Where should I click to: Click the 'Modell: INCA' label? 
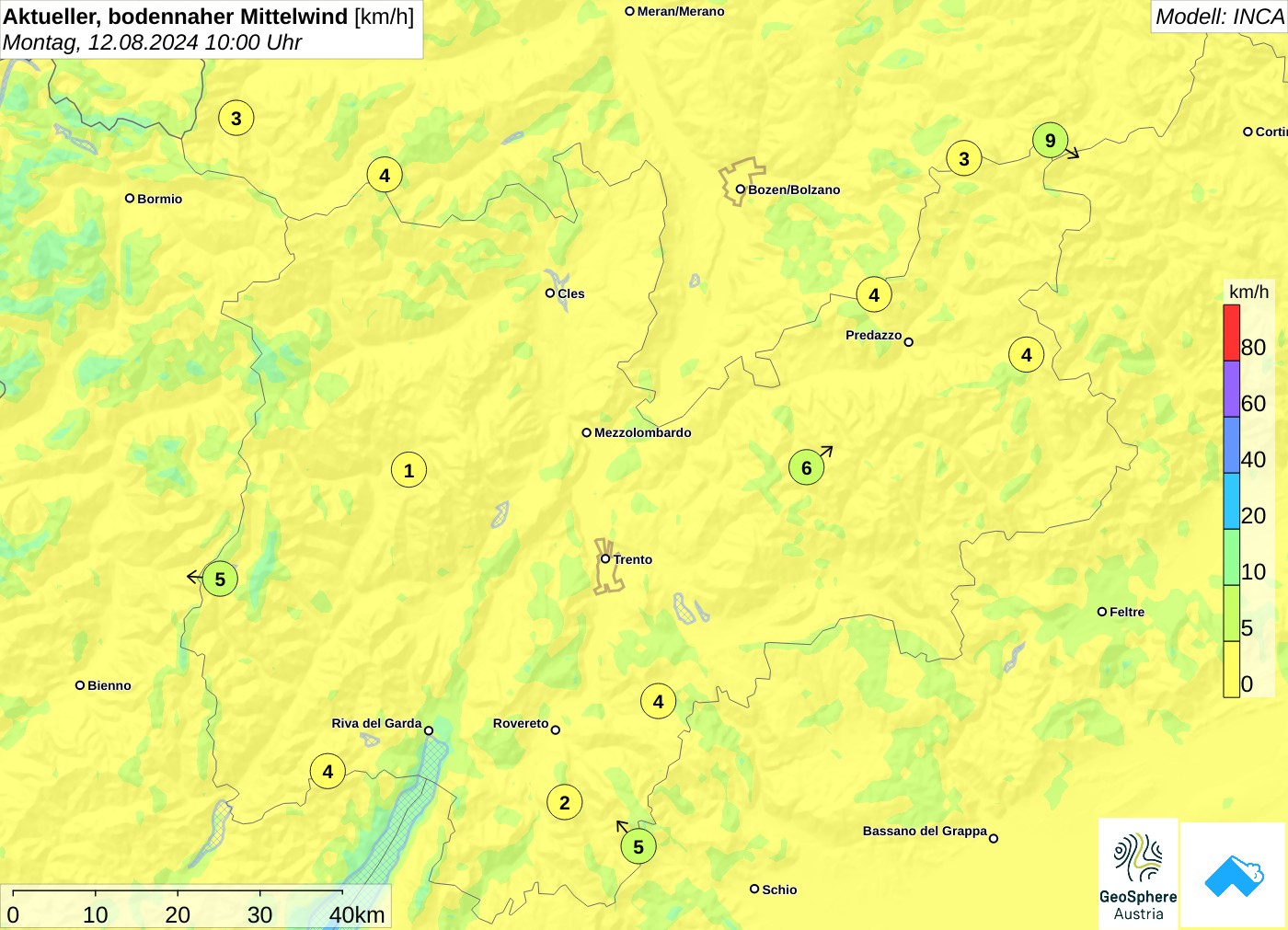[1219, 17]
